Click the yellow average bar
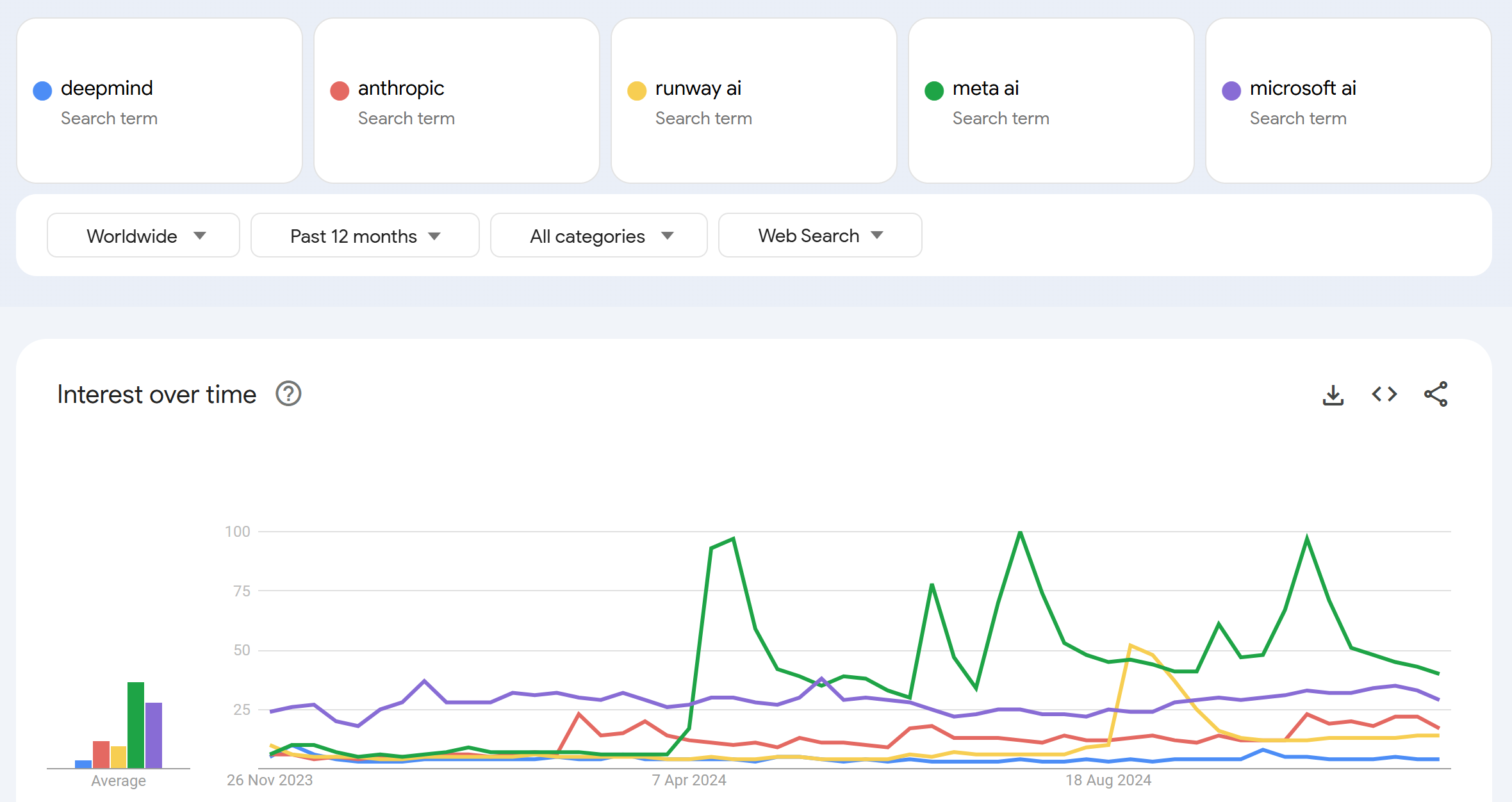 119,757
